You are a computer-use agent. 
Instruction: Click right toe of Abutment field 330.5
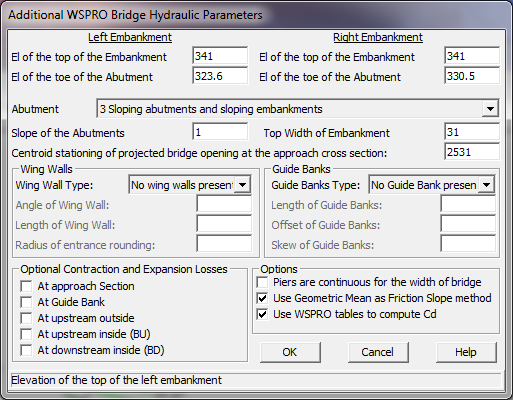[472, 76]
